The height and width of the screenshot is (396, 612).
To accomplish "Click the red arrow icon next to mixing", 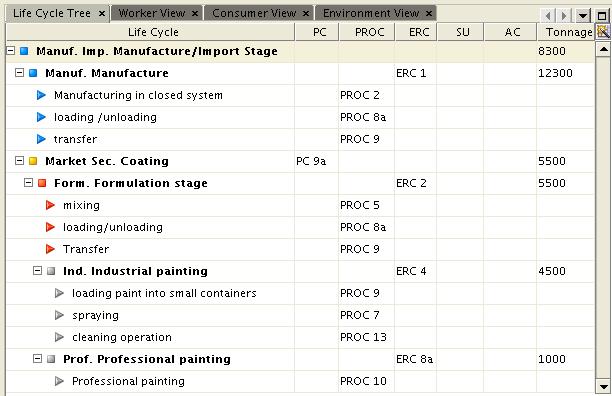I will point(50,205).
